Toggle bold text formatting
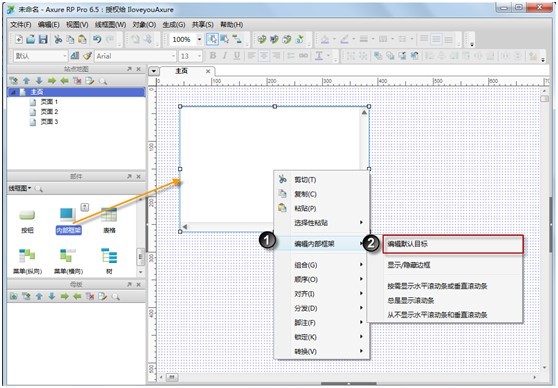The width and height of the screenshot is (558, 388). pyautogui.click(x=213, y=56)
